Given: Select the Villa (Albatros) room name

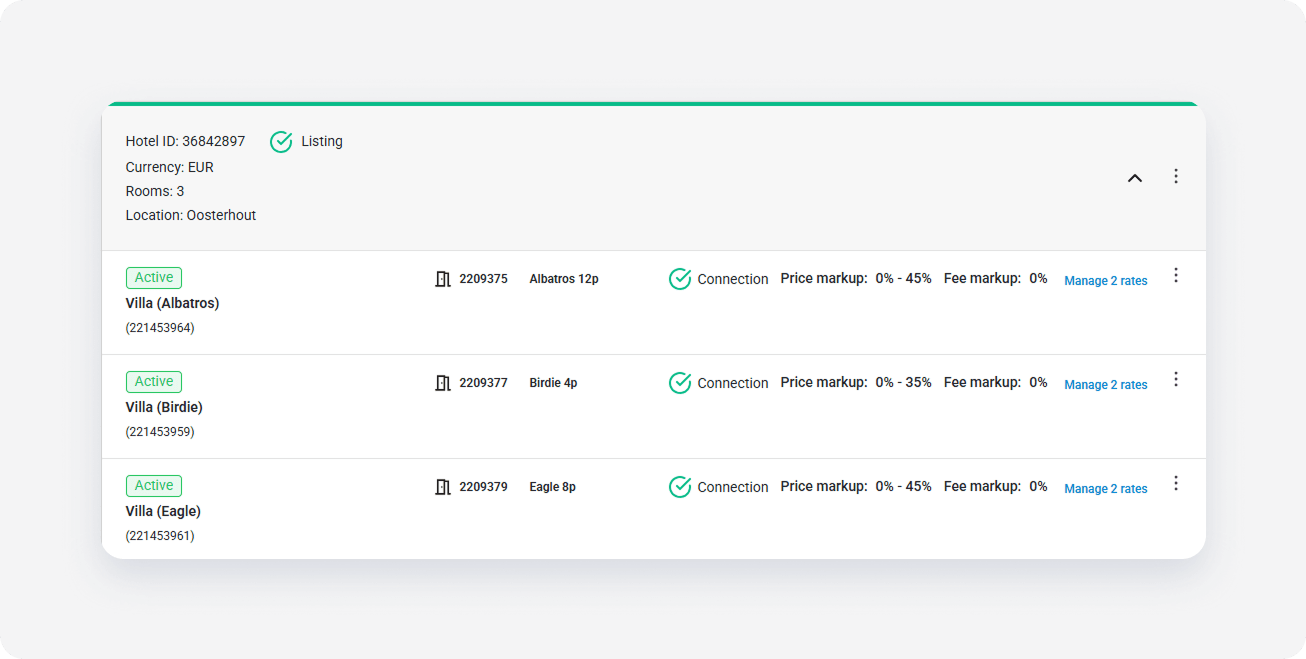Looking at the screenshot, I should (x=172, y=303).
